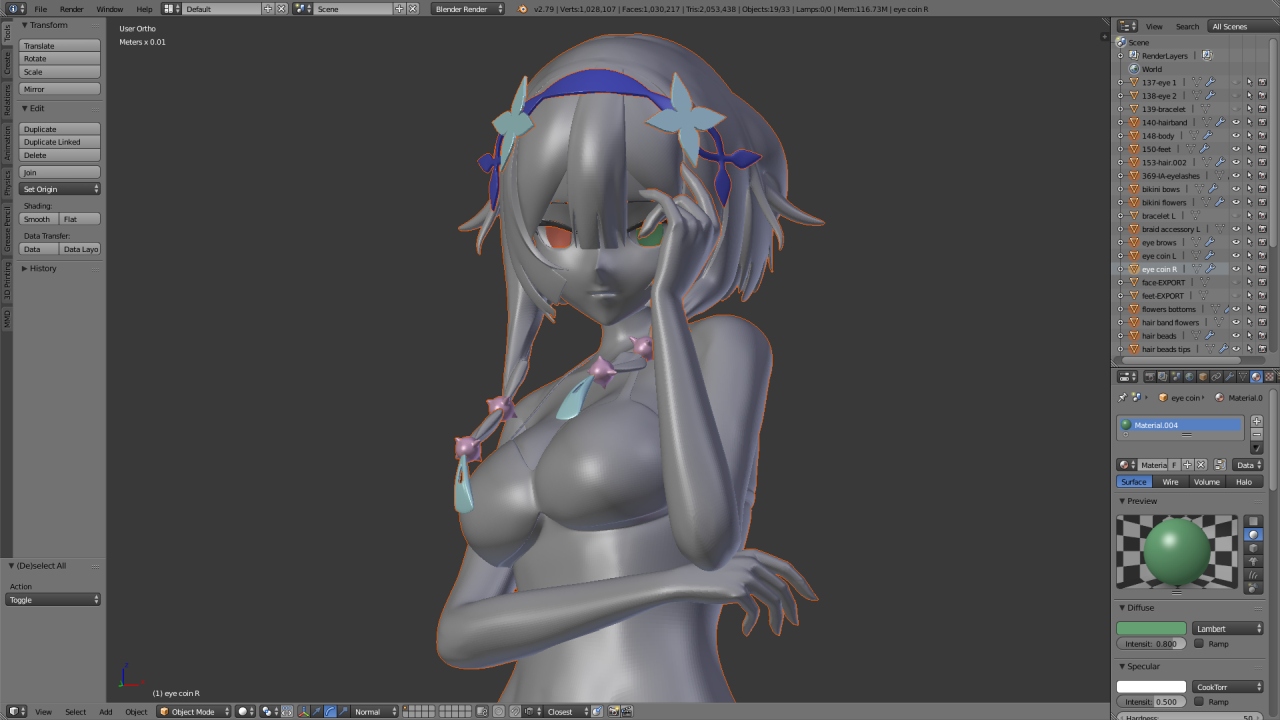Image resolution: width=1280 pixels, height=720 pixels.
Task: Select the hair strands preview type
Action: [1253, 574]
